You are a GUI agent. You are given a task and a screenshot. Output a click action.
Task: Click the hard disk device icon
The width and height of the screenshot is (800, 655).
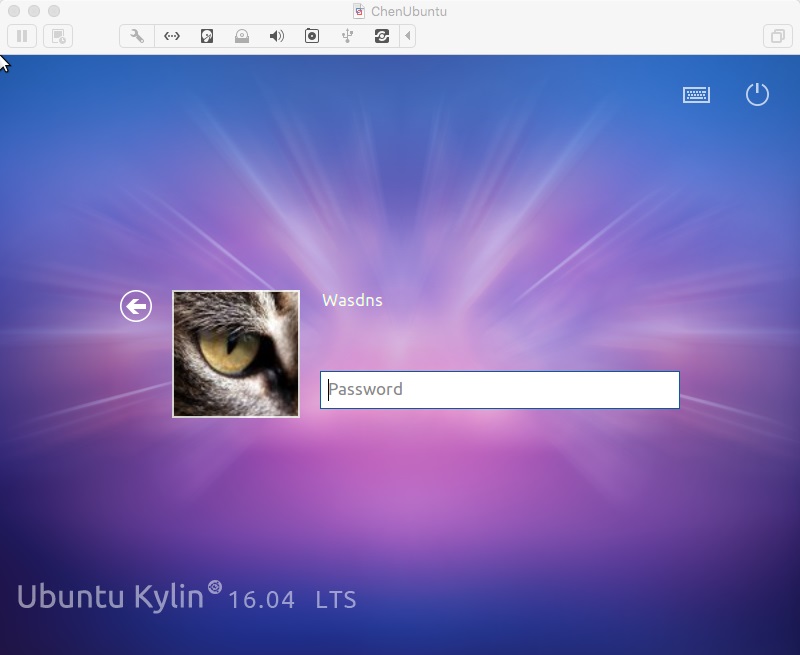[x=207, y=36]
